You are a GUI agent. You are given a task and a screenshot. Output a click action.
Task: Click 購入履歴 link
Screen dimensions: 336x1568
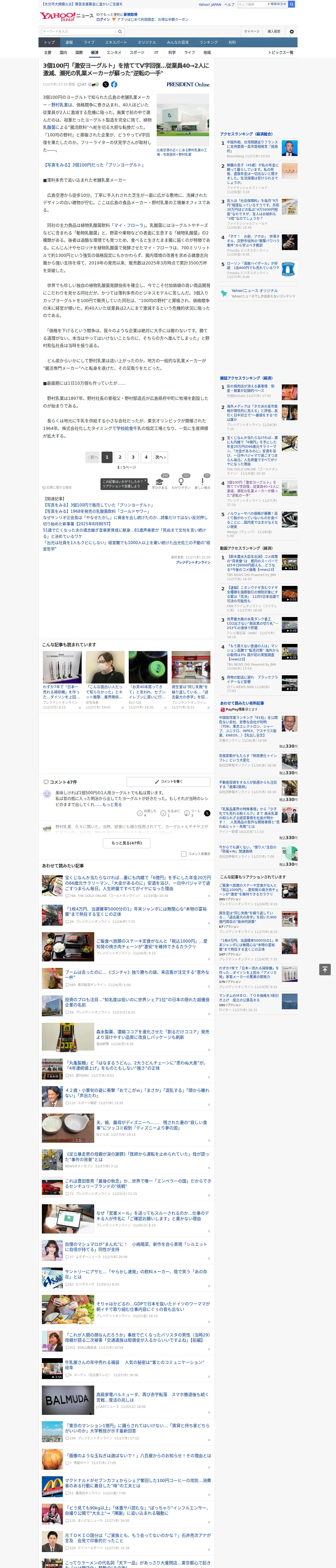274,31
